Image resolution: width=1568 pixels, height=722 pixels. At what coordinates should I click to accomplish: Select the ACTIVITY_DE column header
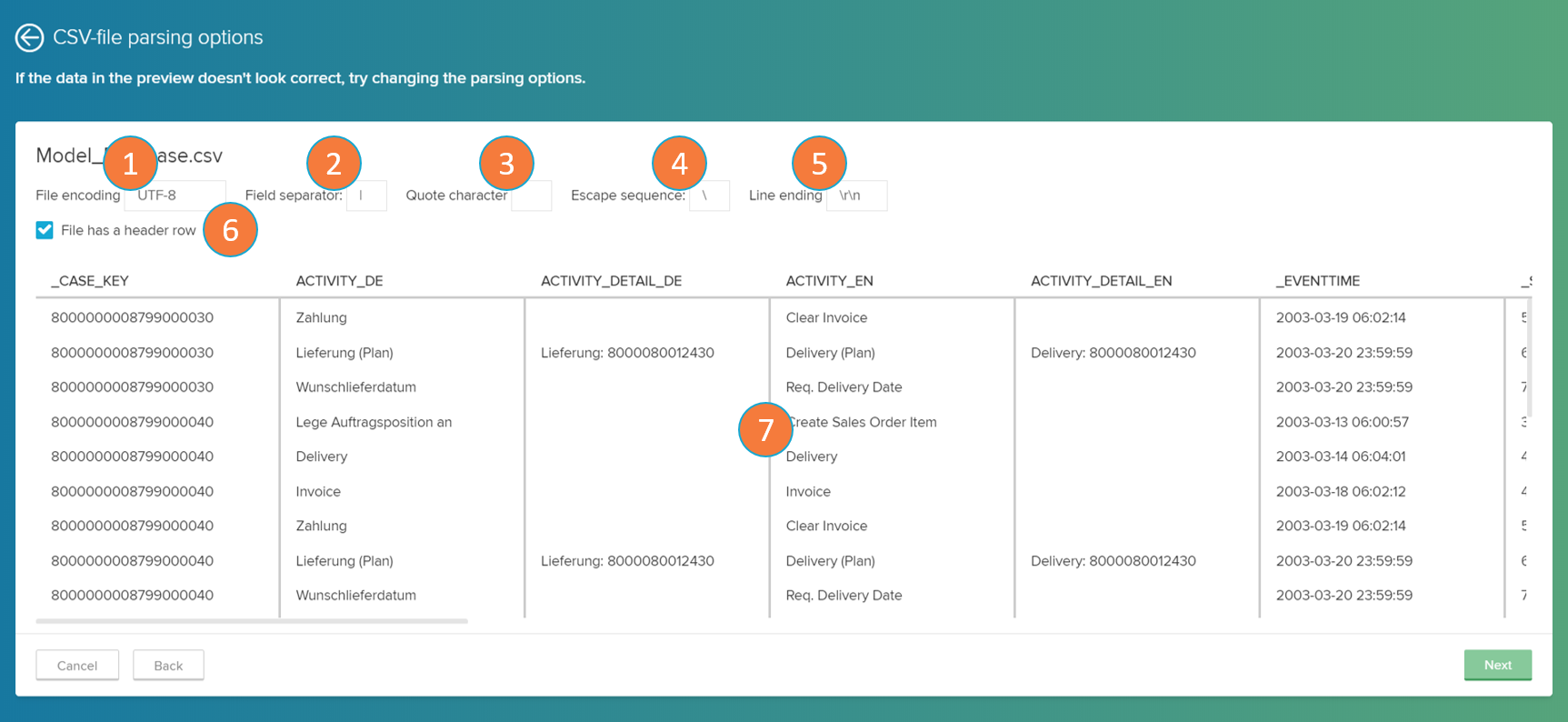point(339,281)
